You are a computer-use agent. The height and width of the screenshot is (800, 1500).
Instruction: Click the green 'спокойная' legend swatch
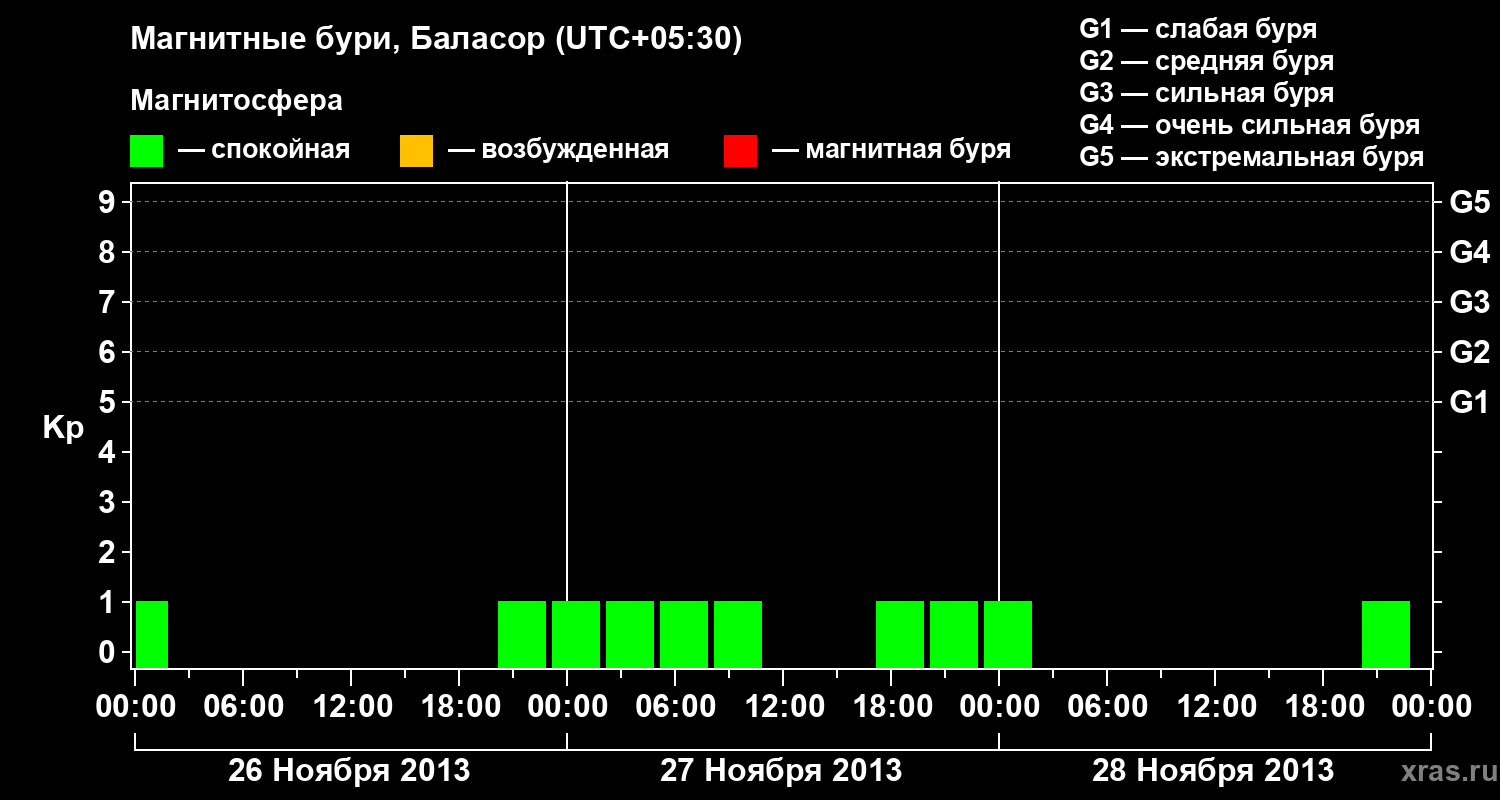point(146,151)
